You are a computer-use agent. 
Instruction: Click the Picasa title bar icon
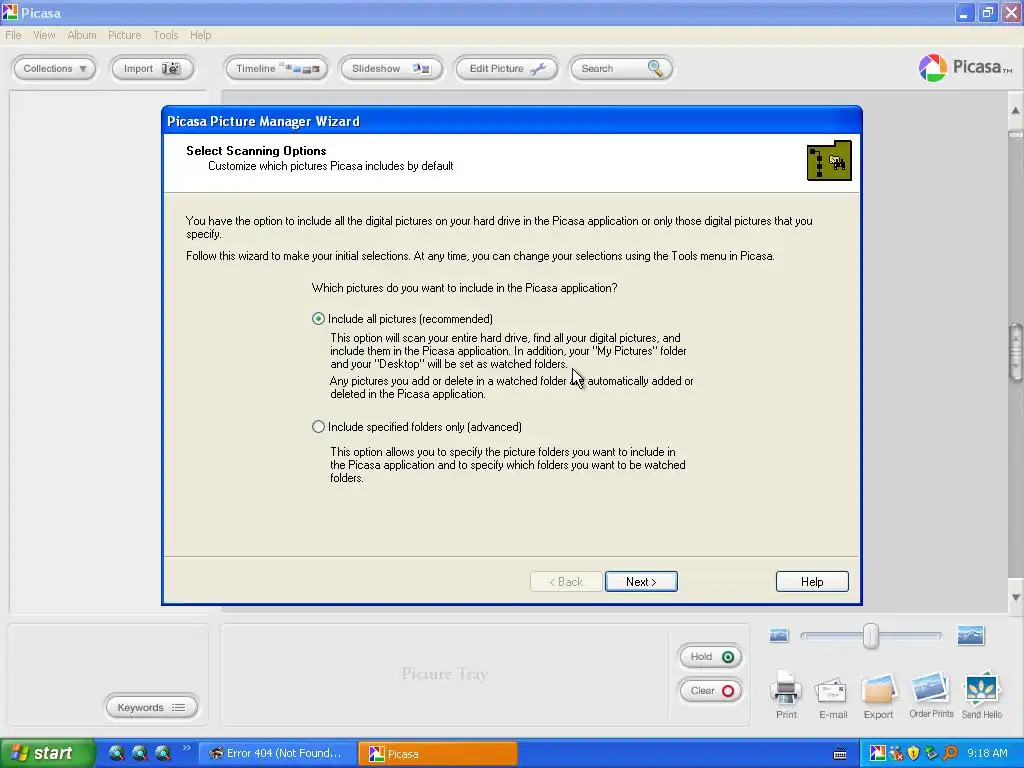(x=10, y=12)
